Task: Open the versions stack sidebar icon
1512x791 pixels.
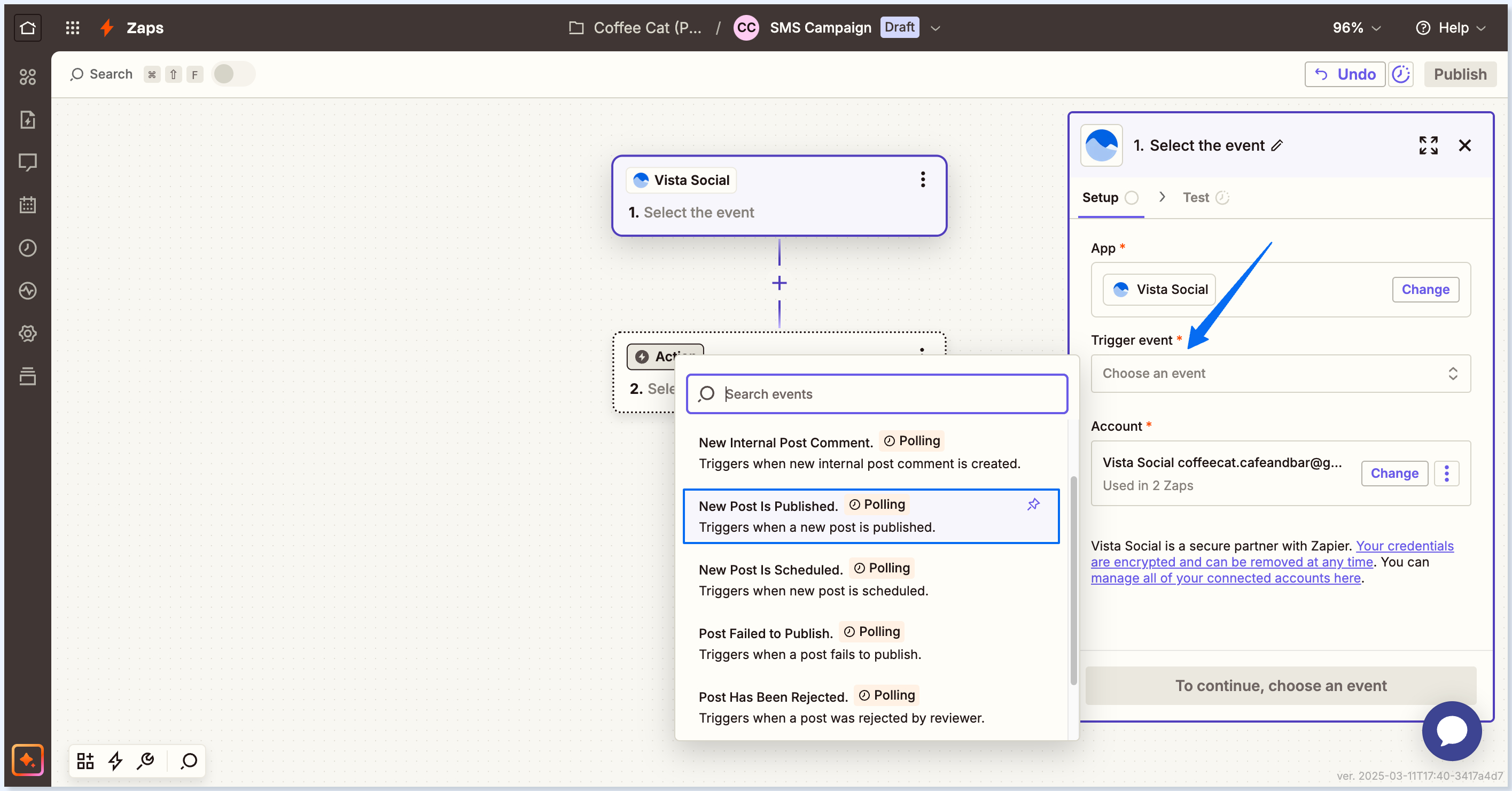Action: click(x=28, y=376)
